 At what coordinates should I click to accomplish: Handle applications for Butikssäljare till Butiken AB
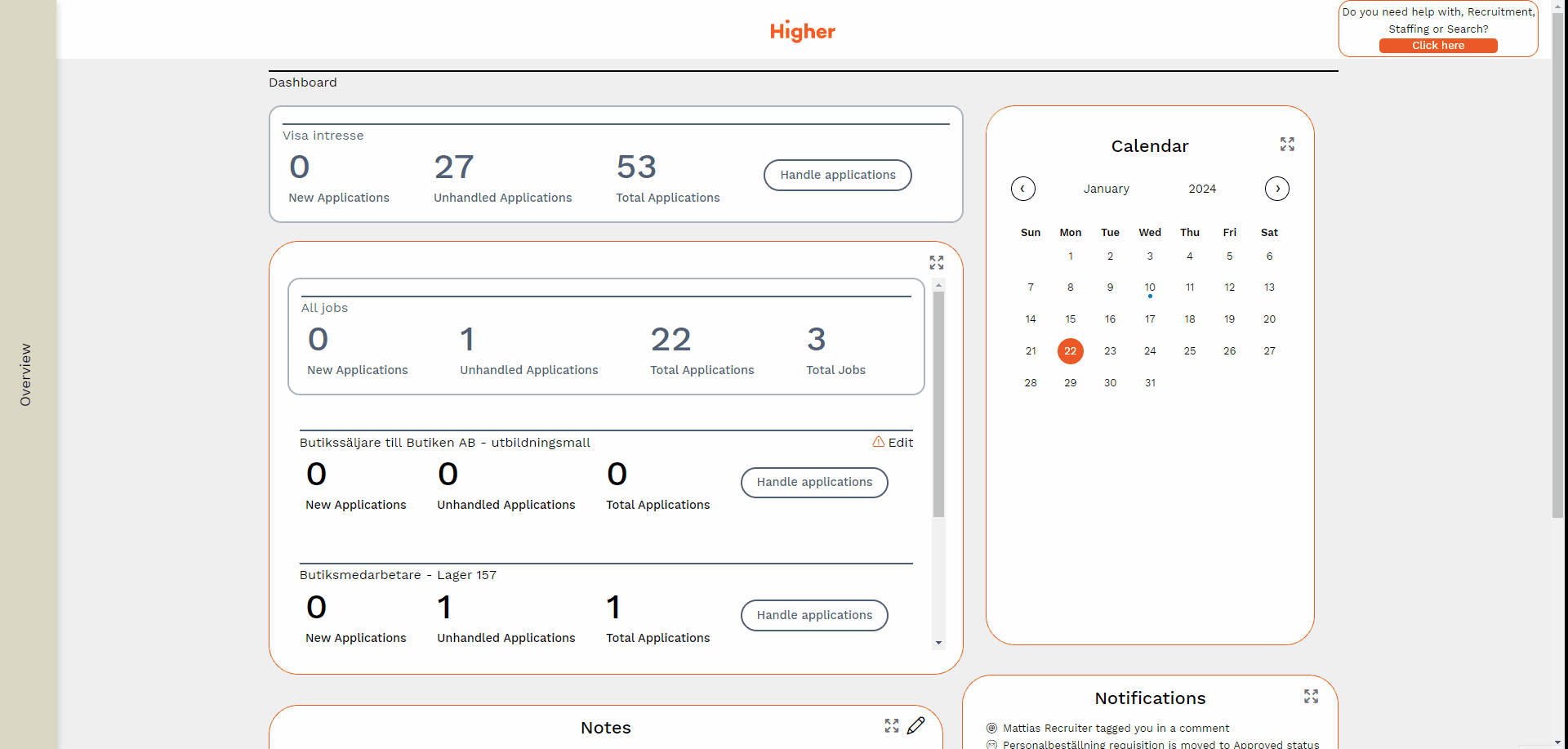(813, 482)
